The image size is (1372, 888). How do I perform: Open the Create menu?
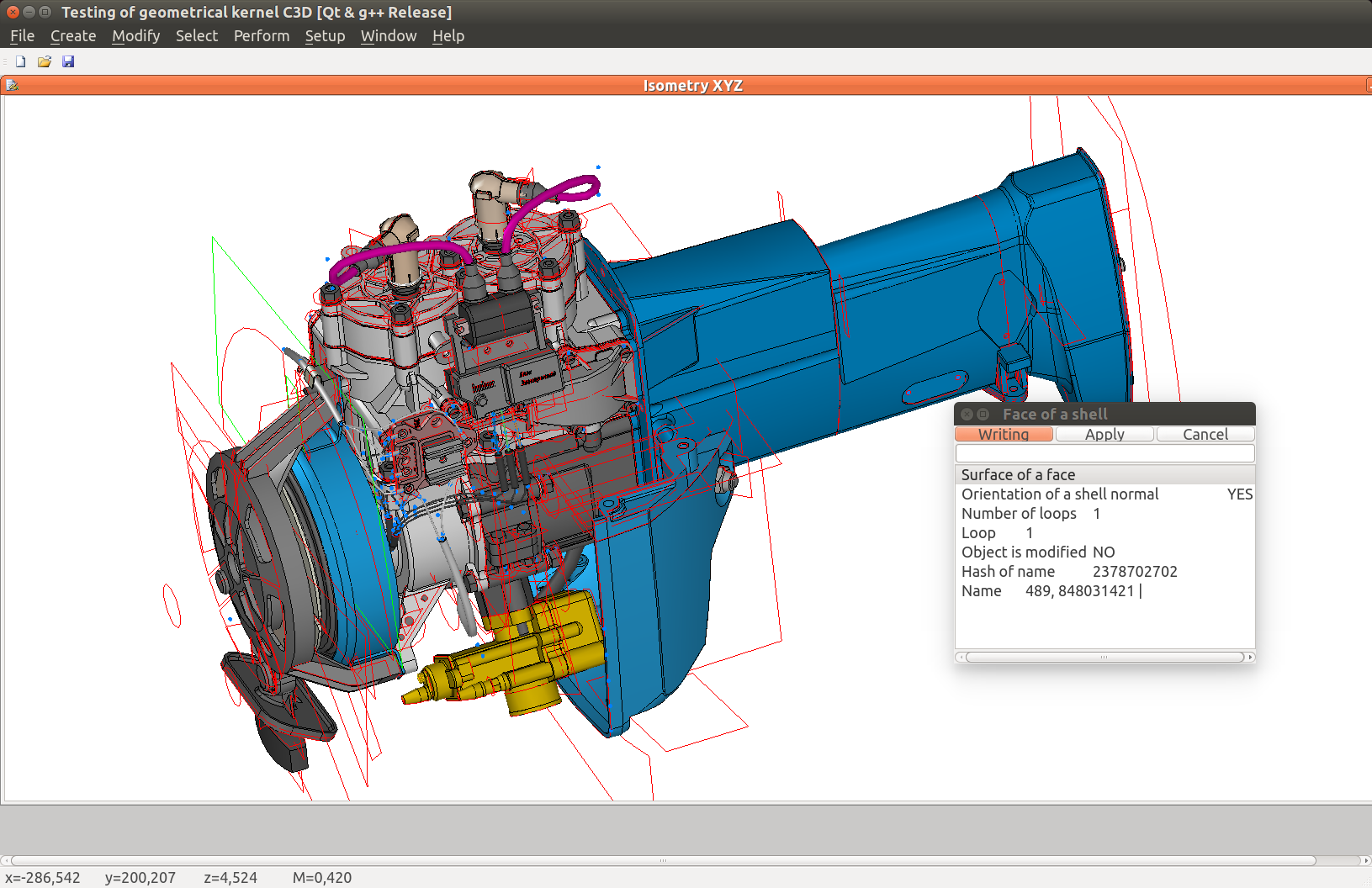(73, 36)
